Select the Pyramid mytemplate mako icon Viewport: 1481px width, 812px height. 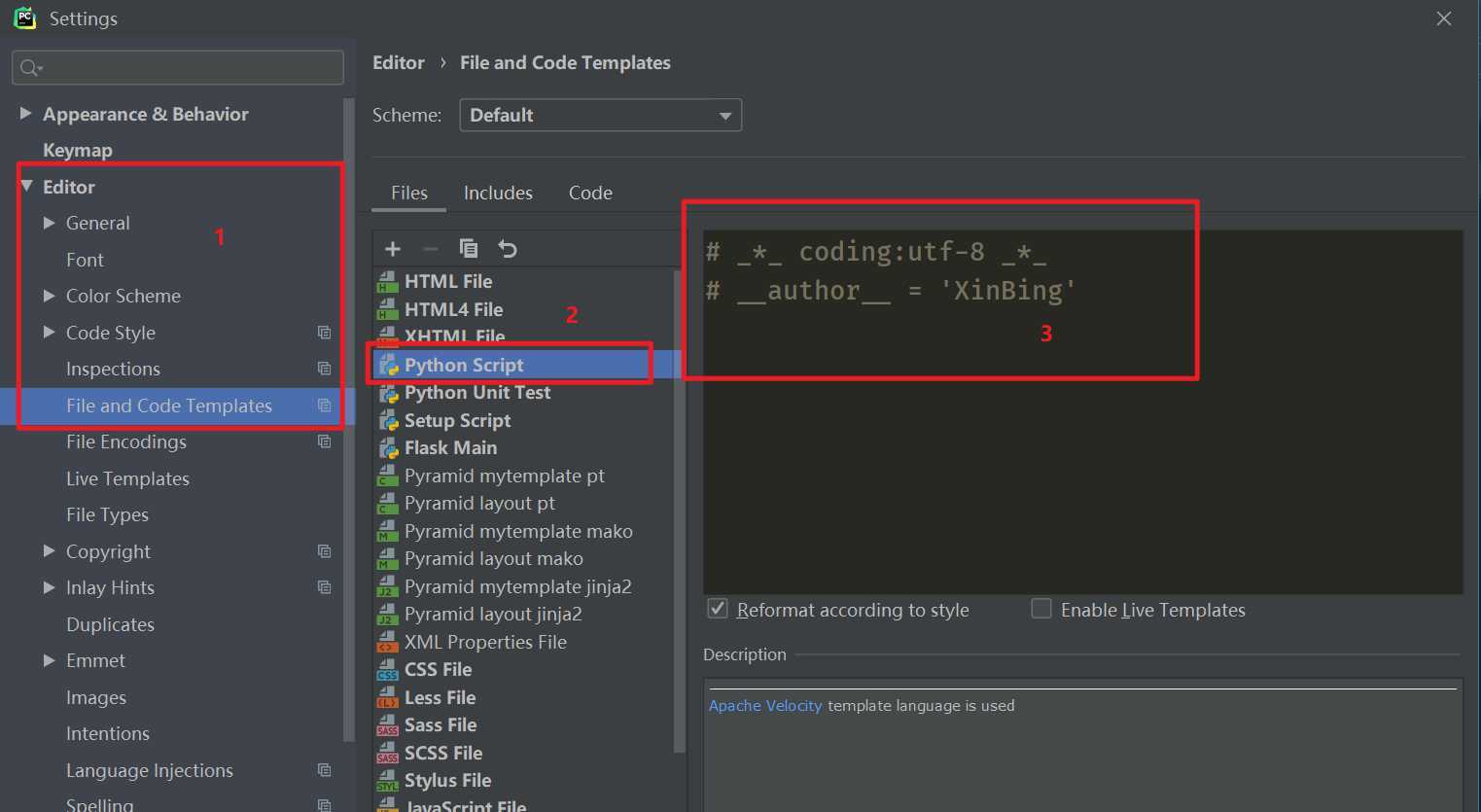coord(388,532)
